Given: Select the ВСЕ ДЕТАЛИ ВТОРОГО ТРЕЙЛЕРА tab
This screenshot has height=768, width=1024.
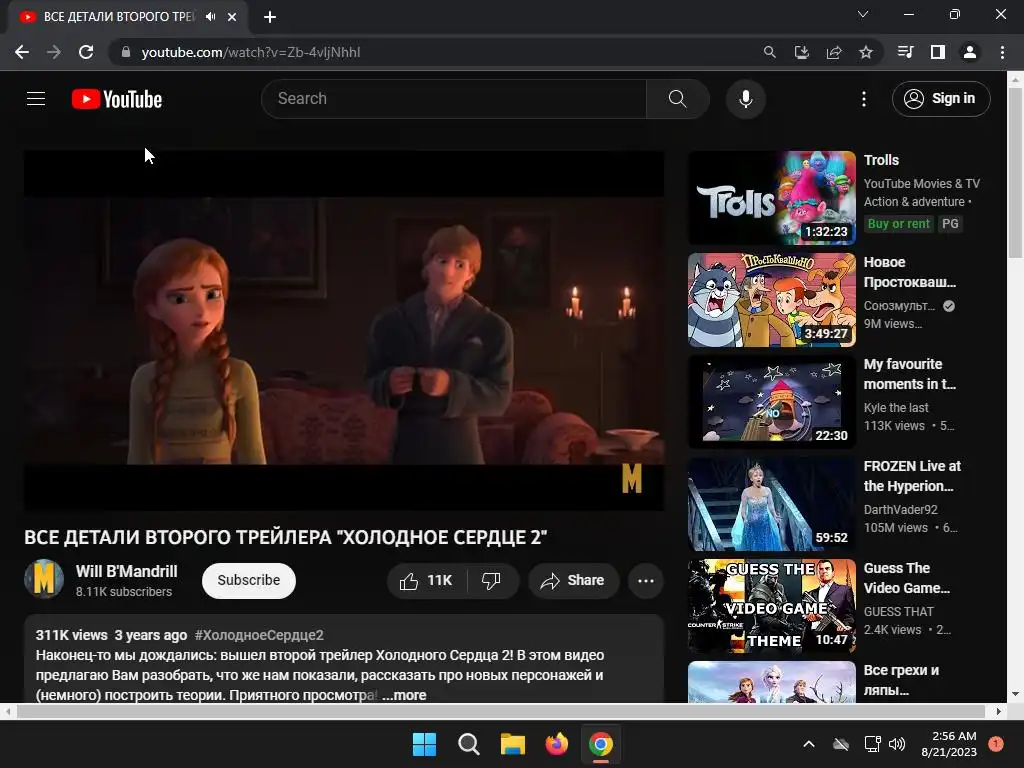Looking at the screenshot, I should tap(119, 17).
